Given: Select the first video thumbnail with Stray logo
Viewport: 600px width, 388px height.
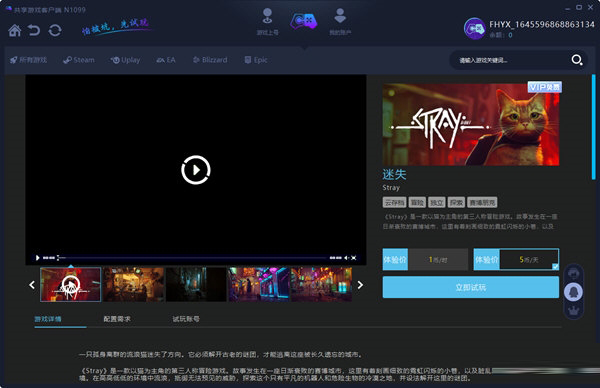Looking at the screenshot, I should [x=70, y=284].
